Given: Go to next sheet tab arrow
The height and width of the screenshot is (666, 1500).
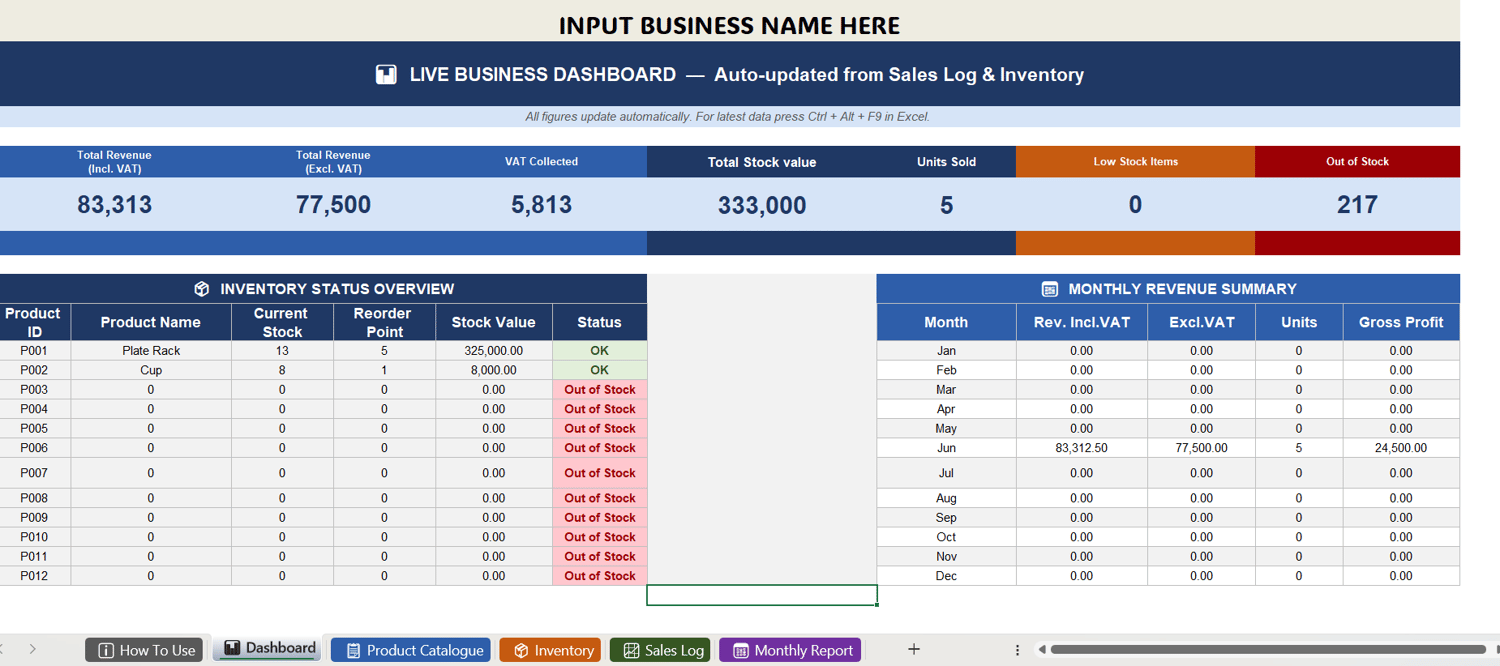Looking at the screenshot, I should tap(33, 649).
